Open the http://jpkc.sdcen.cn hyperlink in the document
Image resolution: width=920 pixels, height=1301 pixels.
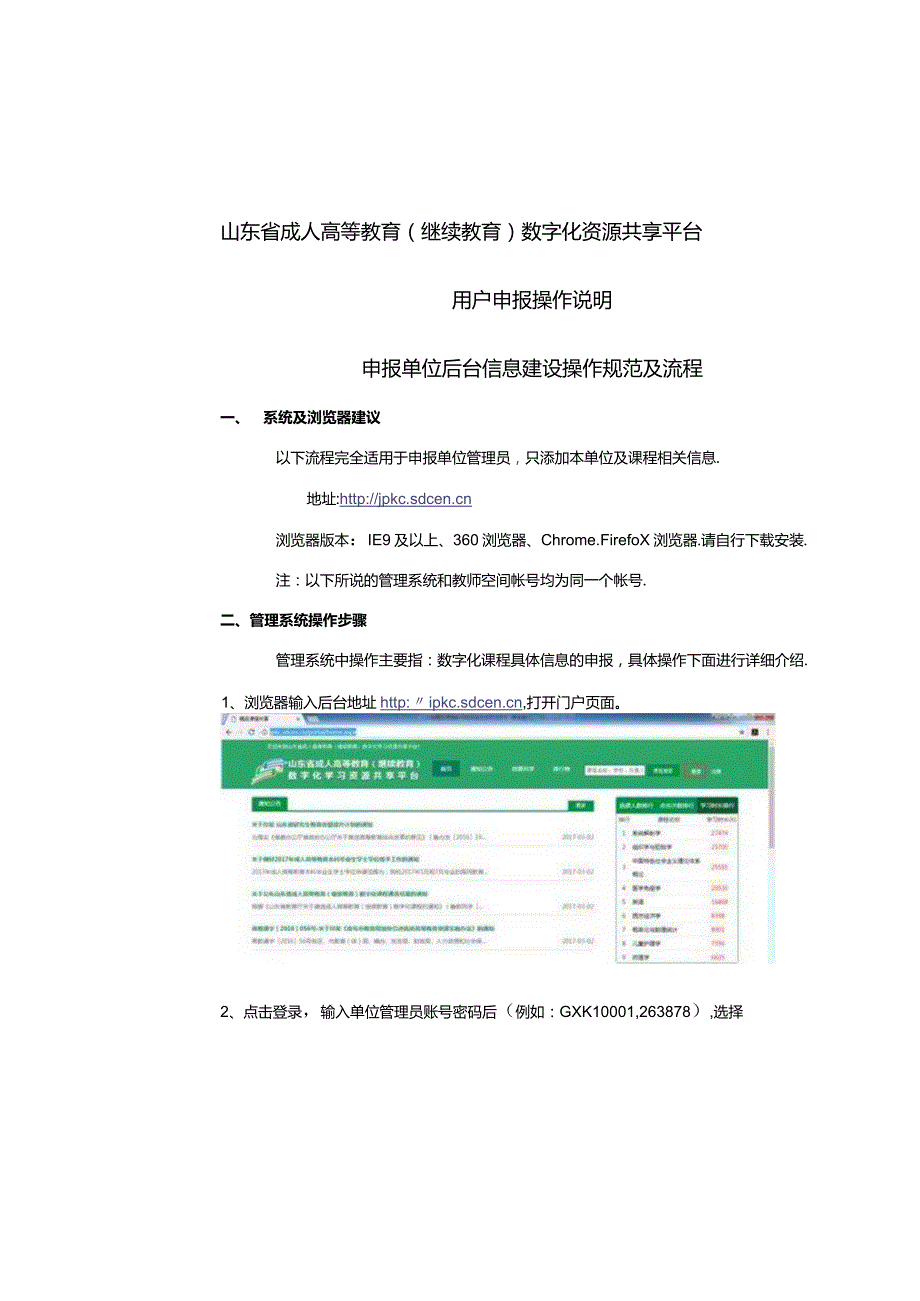404,497
